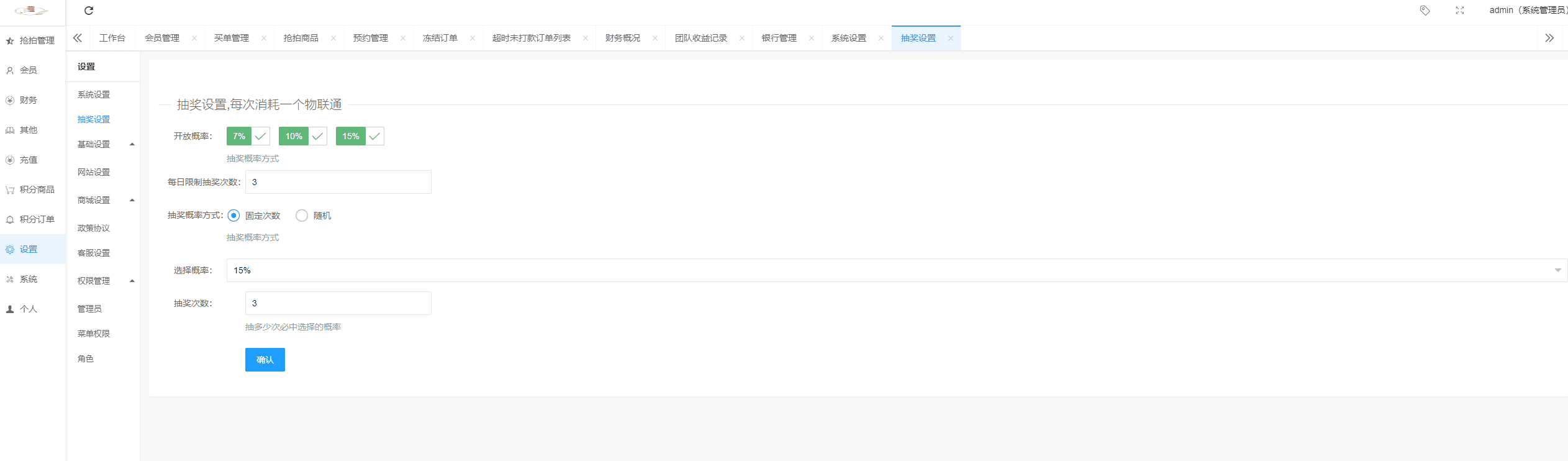Click the tag icon near admin name

[x=1425, y=11]
